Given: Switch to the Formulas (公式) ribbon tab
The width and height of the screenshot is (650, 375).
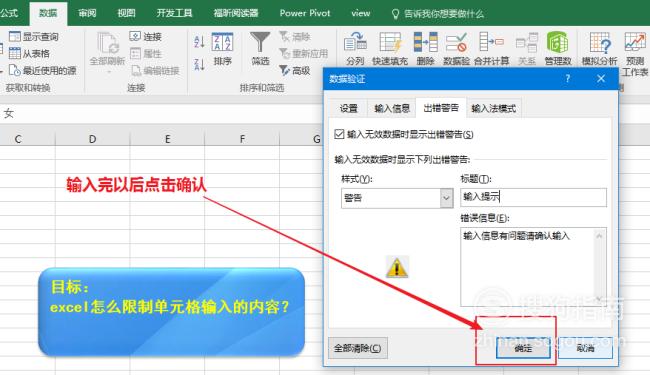Looking at the screenshot, I should coord(9,13).
